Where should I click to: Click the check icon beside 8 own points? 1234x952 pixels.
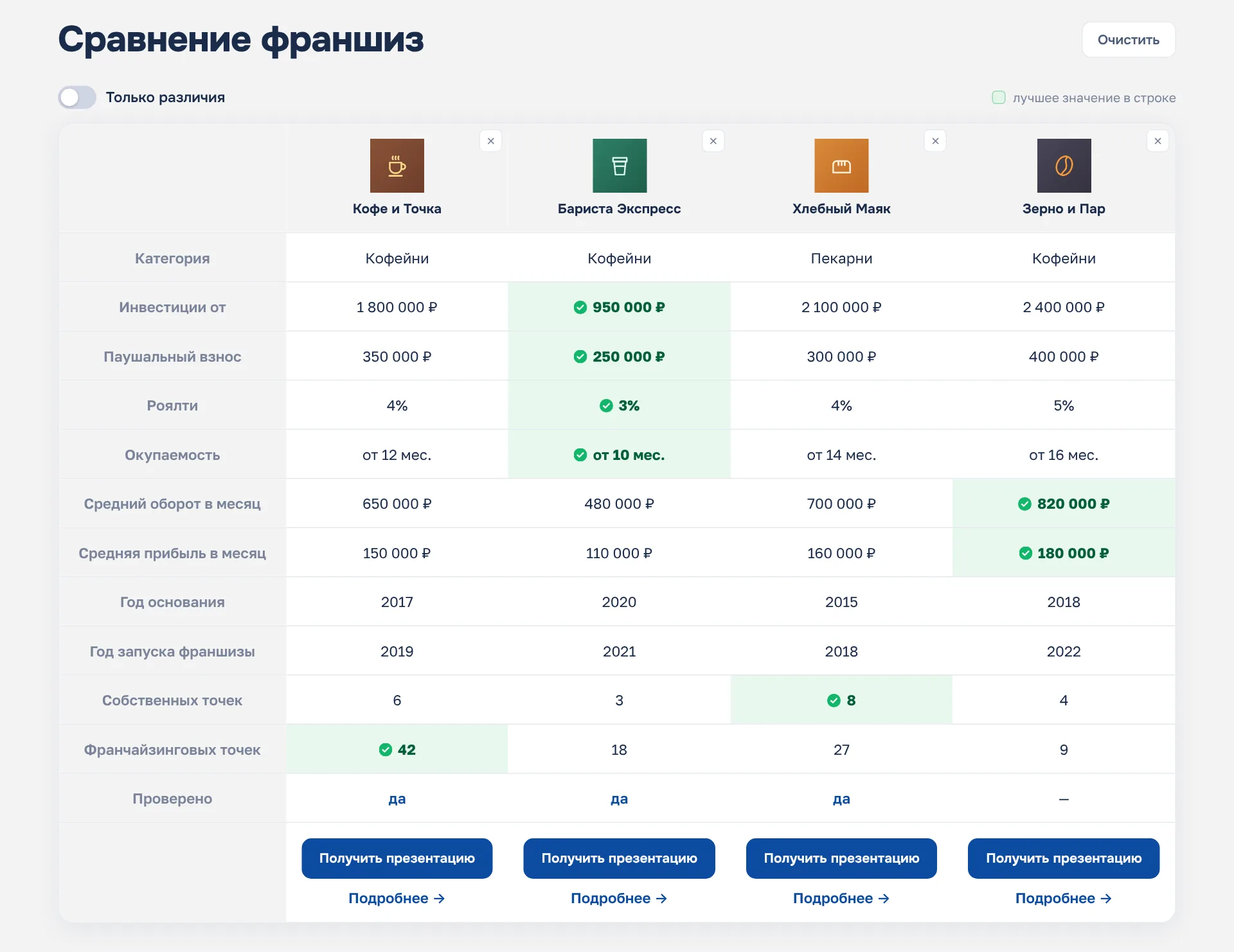point(834,701)
